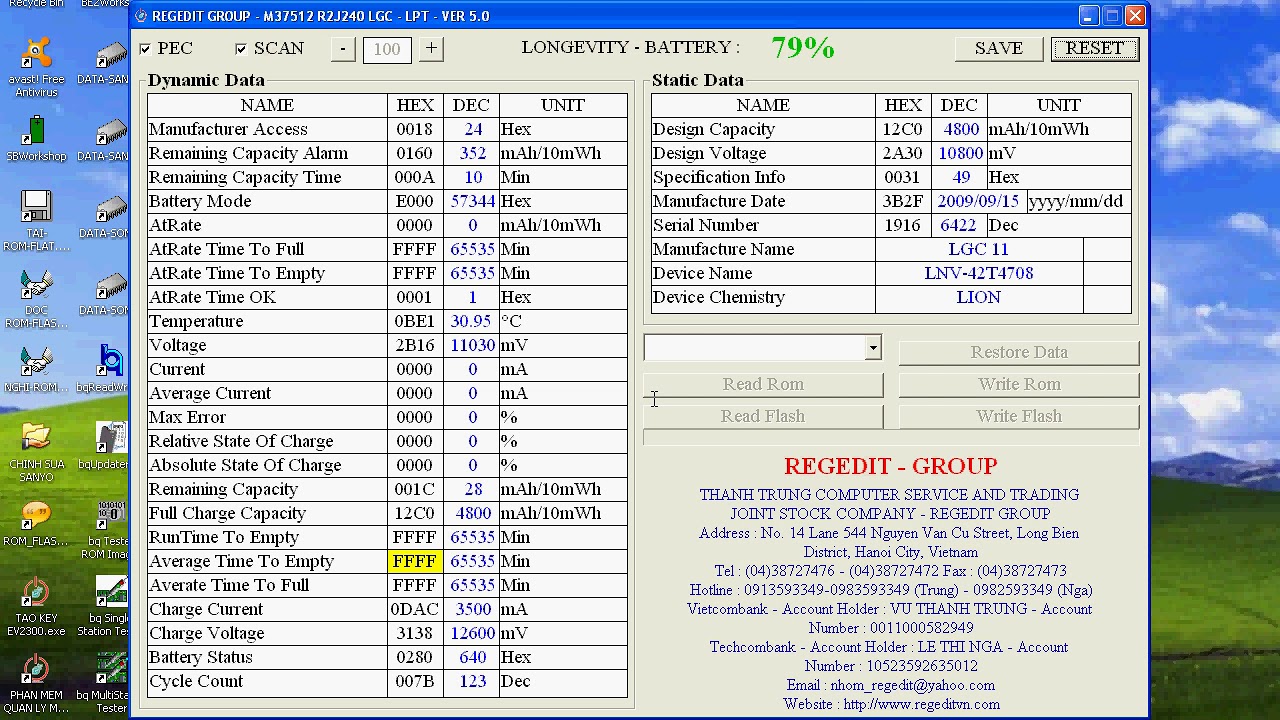1280x720 pixels.
Task: Click the Manufacture Name value LGC 11
Action: coord(978,249)
